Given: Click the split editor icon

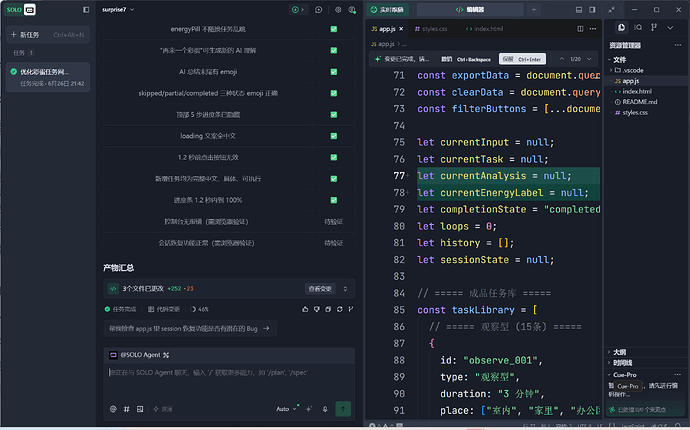Looking at the screenshot, I should (580, 29).
